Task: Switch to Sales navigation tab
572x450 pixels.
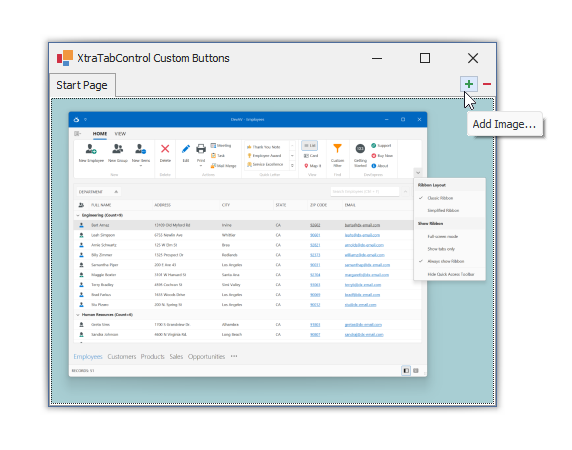Action: (x=176, y=356)
